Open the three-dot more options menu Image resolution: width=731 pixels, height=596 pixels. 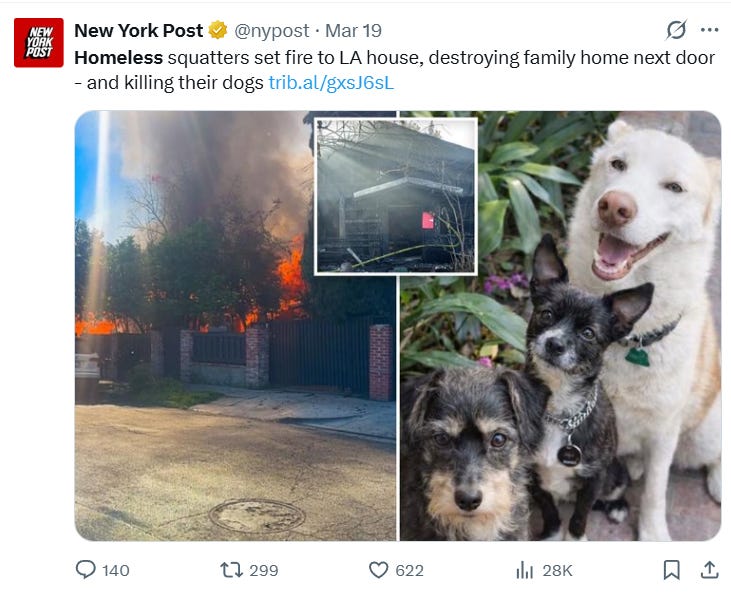pyautogui.click(x=709, y=30)
